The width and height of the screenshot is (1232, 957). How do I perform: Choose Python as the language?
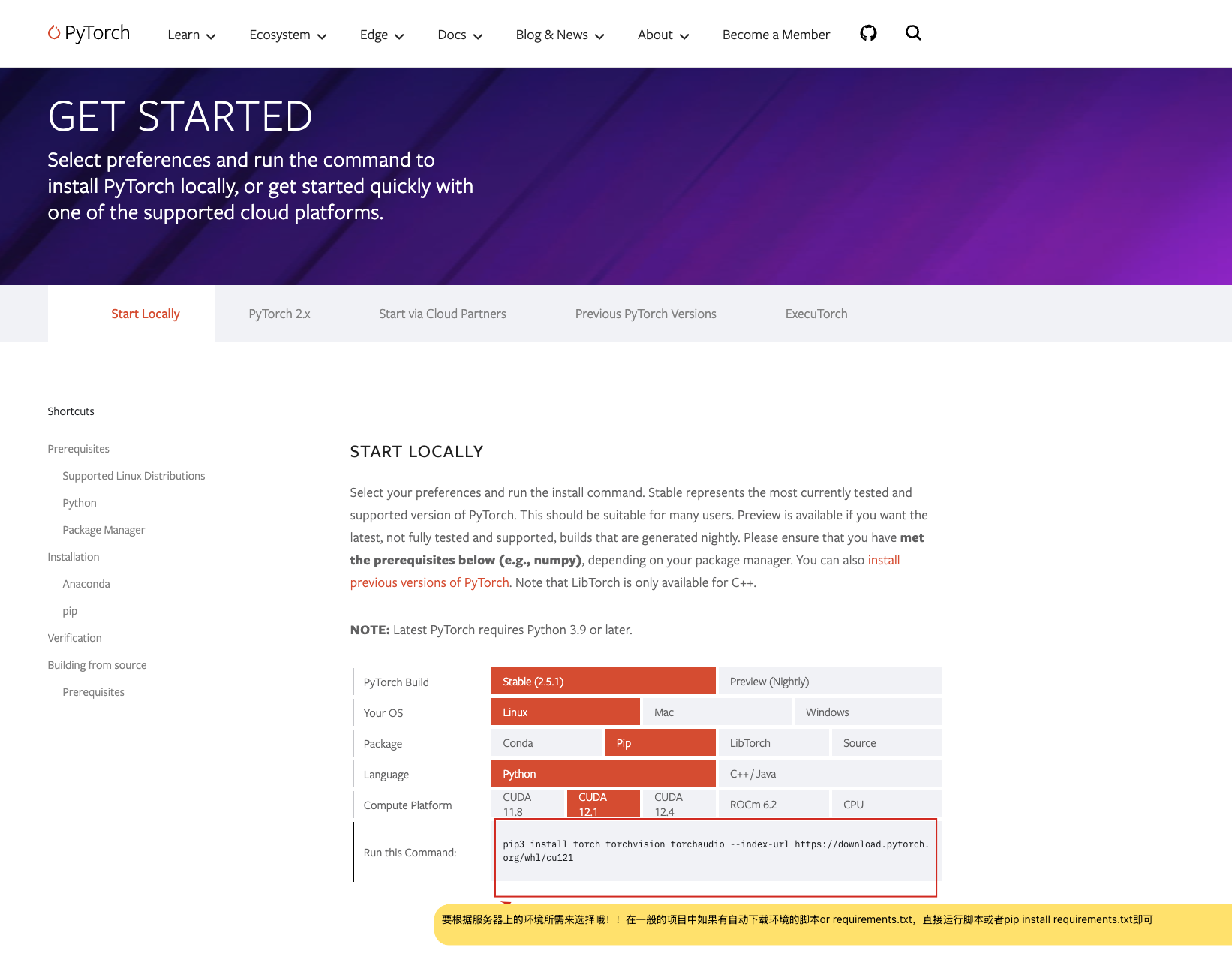click(x=603, y=773)
